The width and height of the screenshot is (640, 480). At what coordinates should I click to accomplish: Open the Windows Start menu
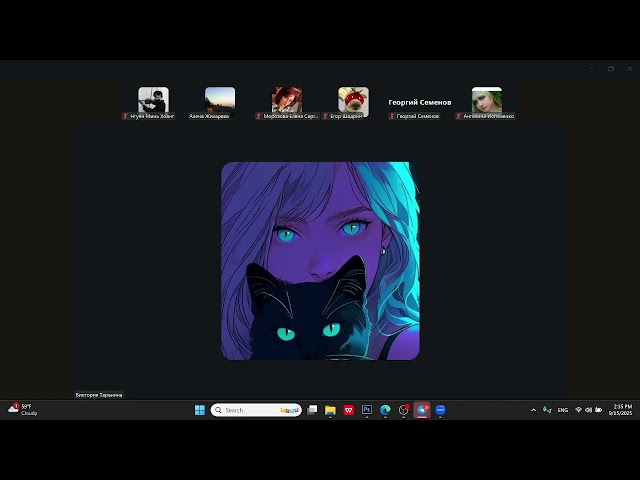(x=200, y=410)
